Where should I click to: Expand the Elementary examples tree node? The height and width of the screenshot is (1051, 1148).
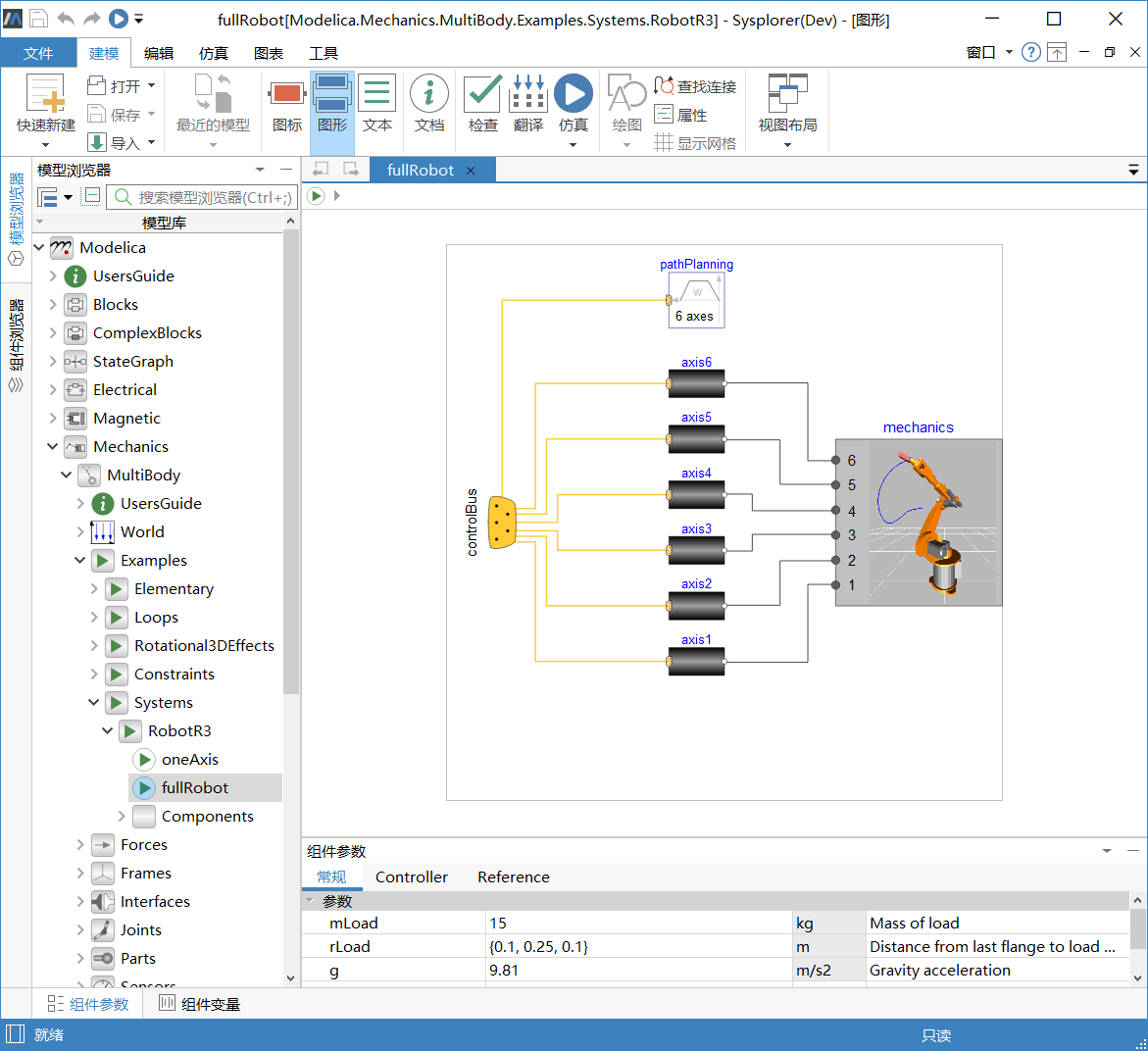pos(94,589)
